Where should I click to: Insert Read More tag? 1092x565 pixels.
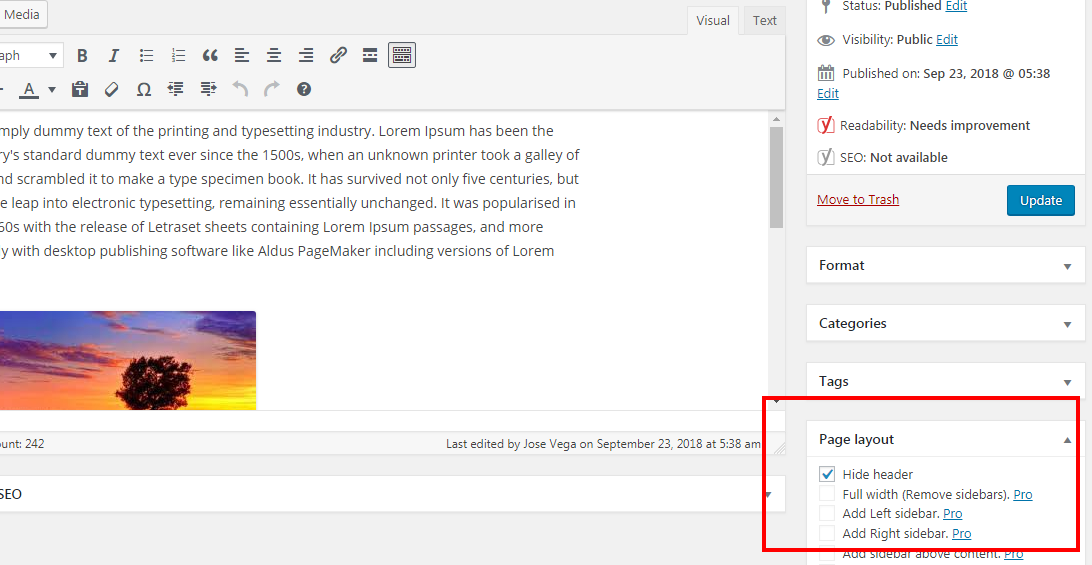[x=370, y=56]
